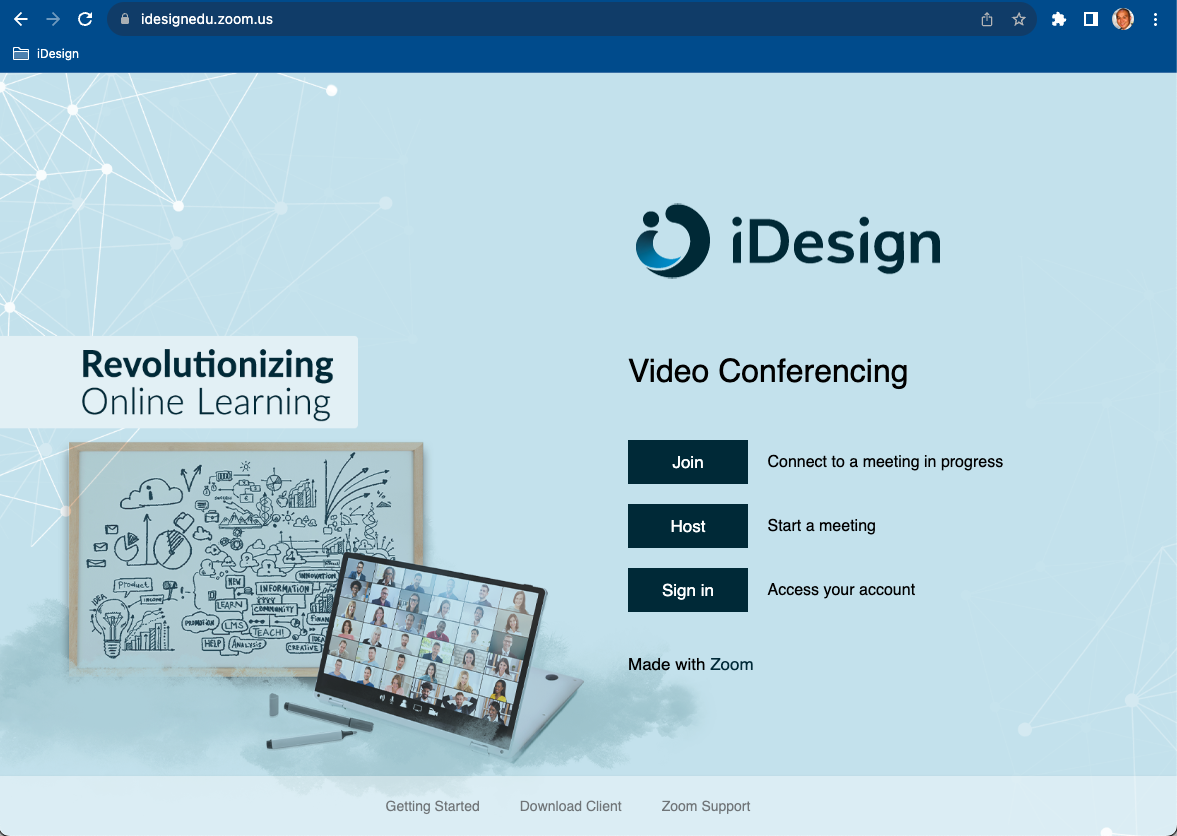1177x836 pixels.
Task: Click the profile avatar in the toolbar
Action: (x=1123, y=20)
